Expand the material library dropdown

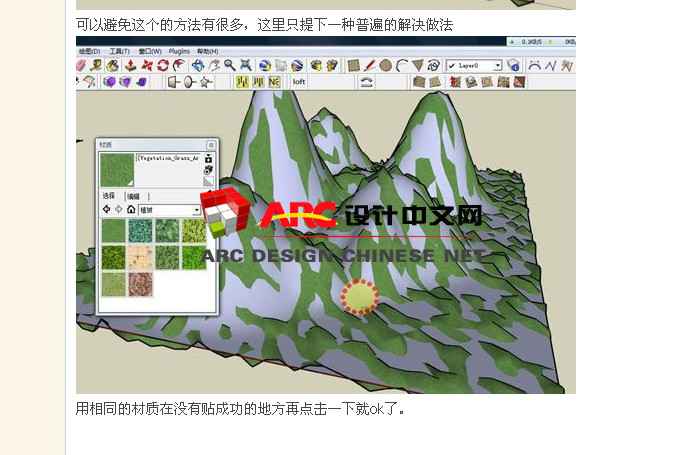coord(196,211)
